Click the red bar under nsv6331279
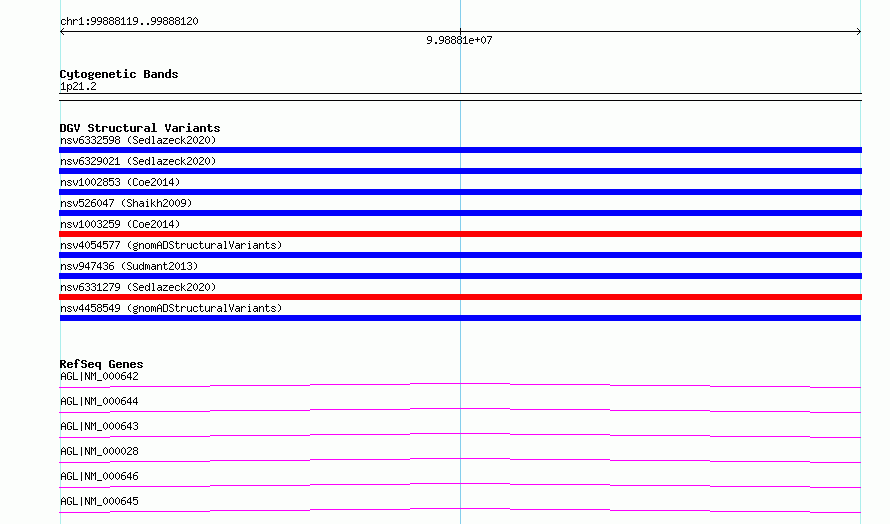Viewport: 890px width, 524px height. [460, 297]
